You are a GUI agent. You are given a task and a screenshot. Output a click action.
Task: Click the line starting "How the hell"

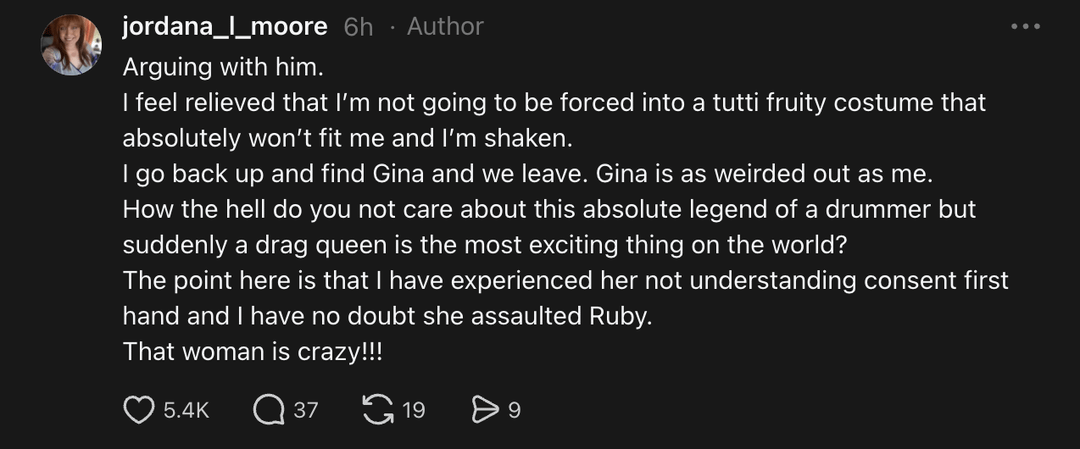549,209
